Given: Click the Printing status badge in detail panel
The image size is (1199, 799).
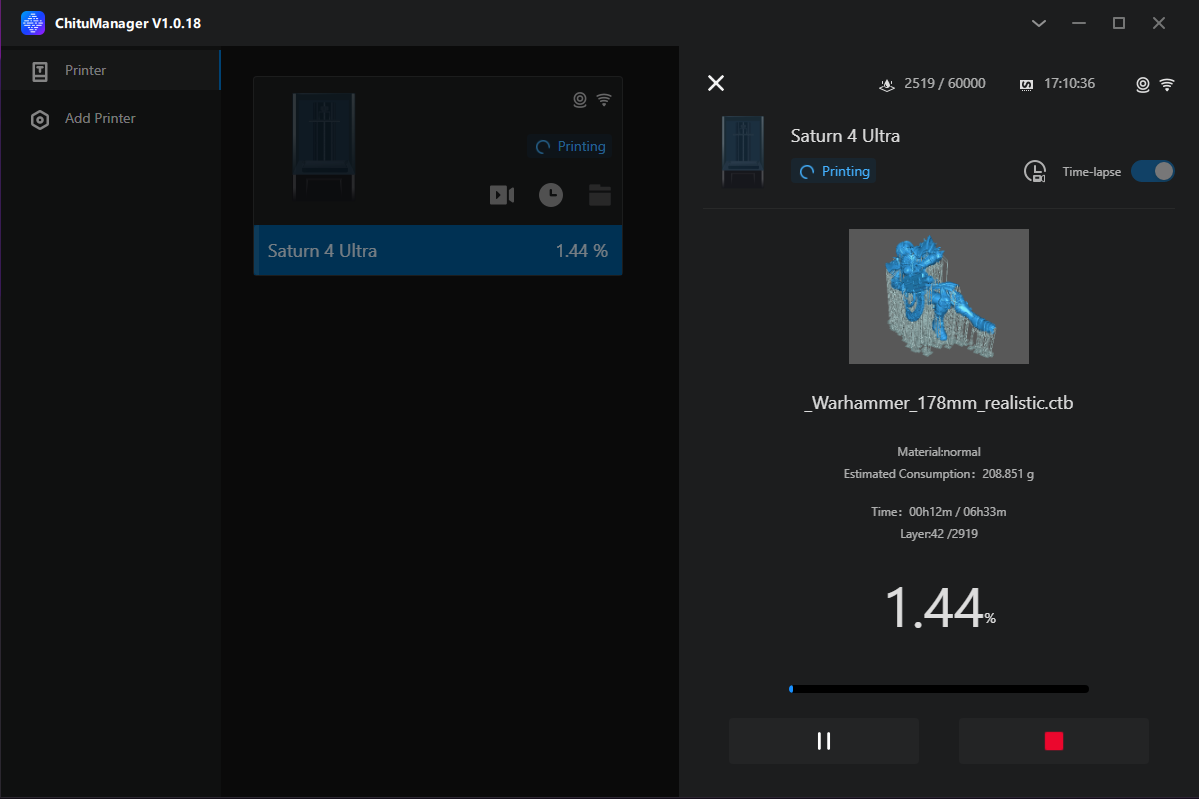Looking at the screenshot, I should 834,171.
